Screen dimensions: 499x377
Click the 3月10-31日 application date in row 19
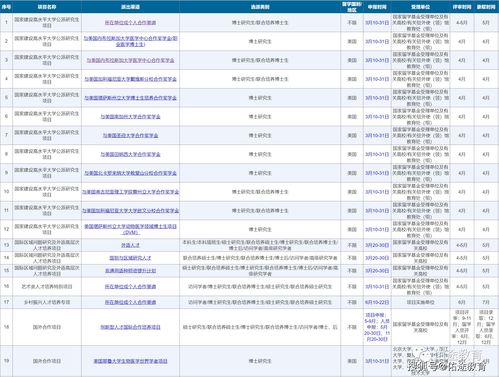coord(377,361)
